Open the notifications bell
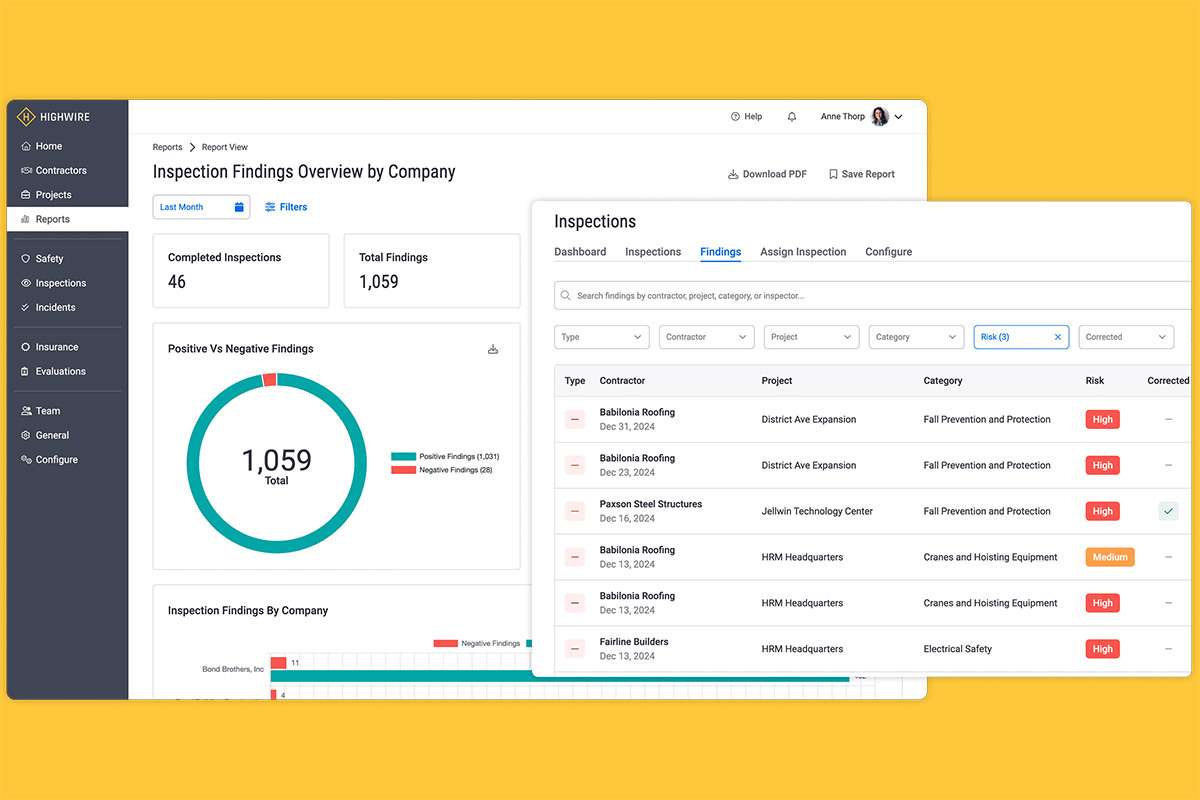 pos(792,117)
